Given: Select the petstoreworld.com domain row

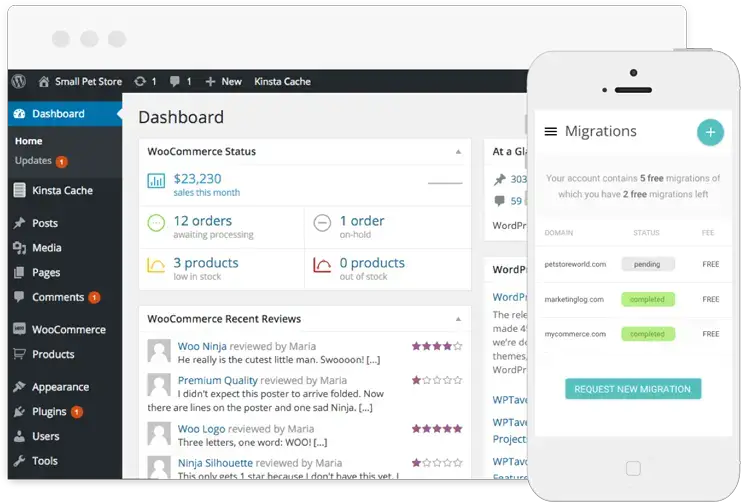Looking at the screenshot, I should [x=633, y=264].
